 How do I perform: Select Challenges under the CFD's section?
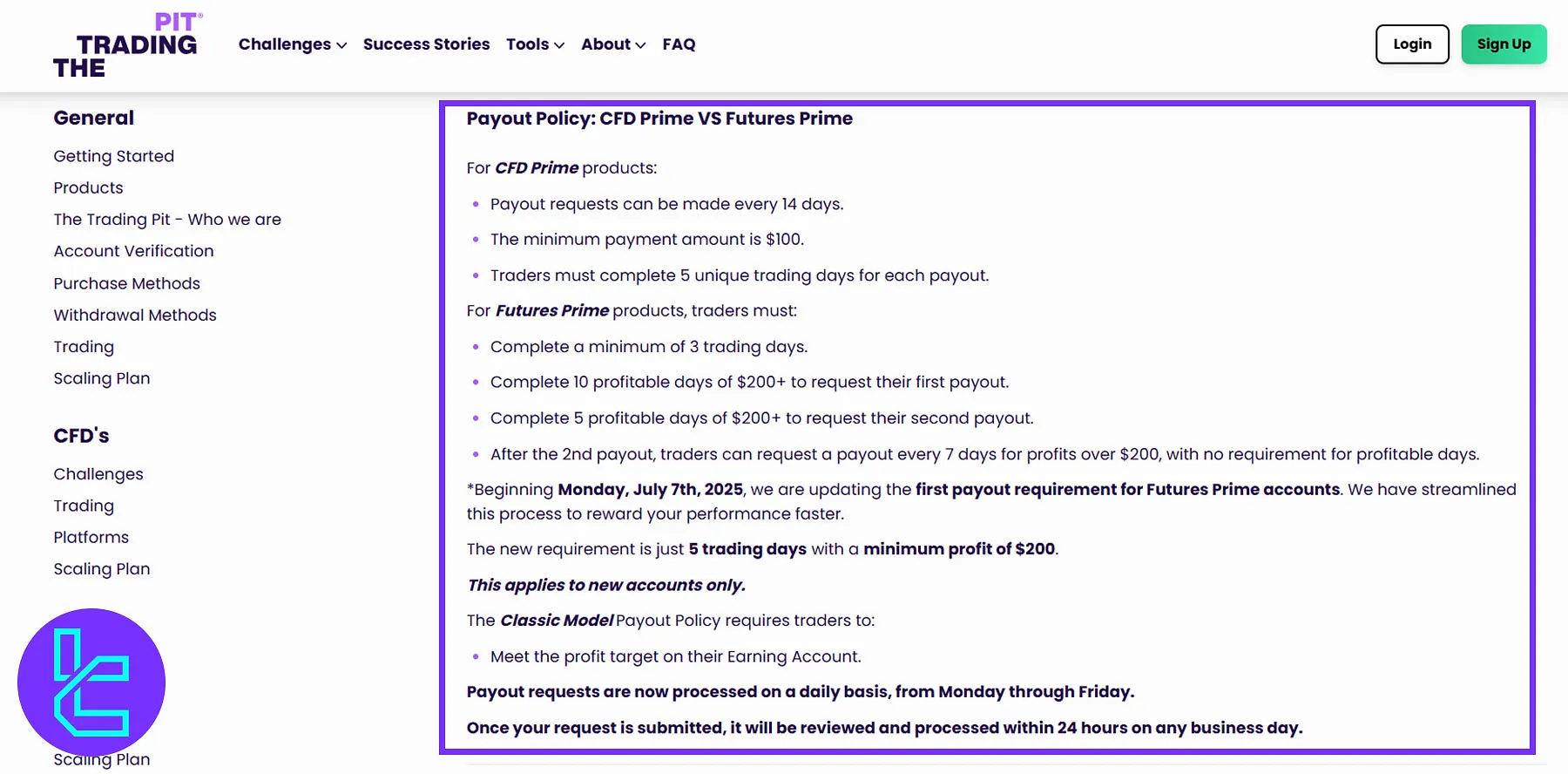click(x=98, y=473)
